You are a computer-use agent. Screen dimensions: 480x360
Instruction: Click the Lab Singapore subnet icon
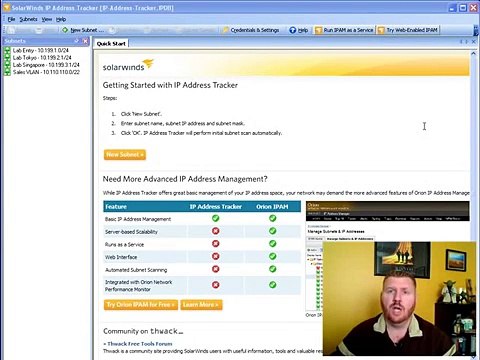[7, 65]
